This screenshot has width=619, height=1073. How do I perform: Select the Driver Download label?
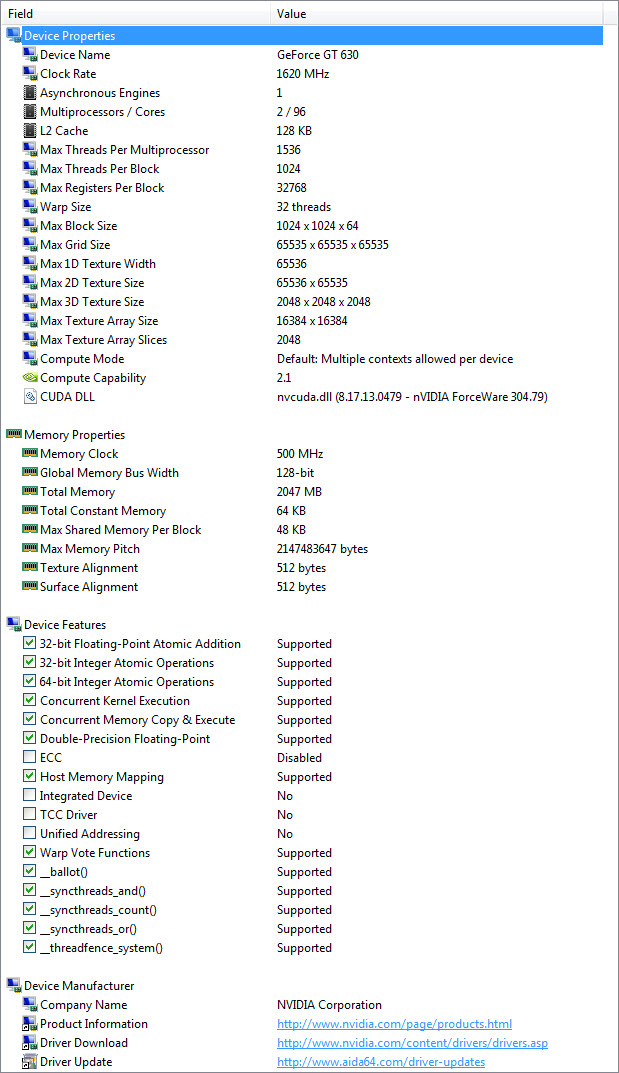[83, 1043]
